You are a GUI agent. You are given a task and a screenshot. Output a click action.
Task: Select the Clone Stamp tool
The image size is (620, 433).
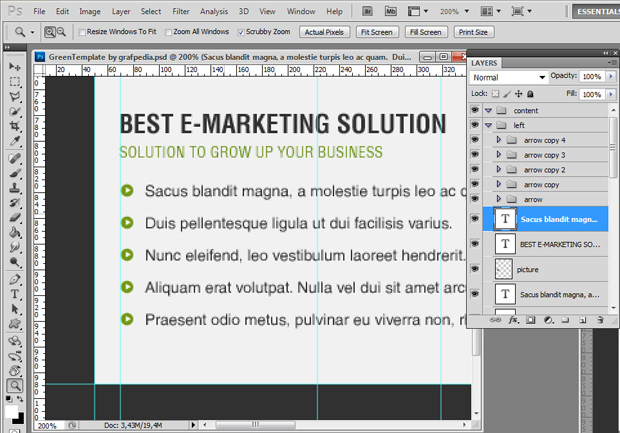[15, 188]
